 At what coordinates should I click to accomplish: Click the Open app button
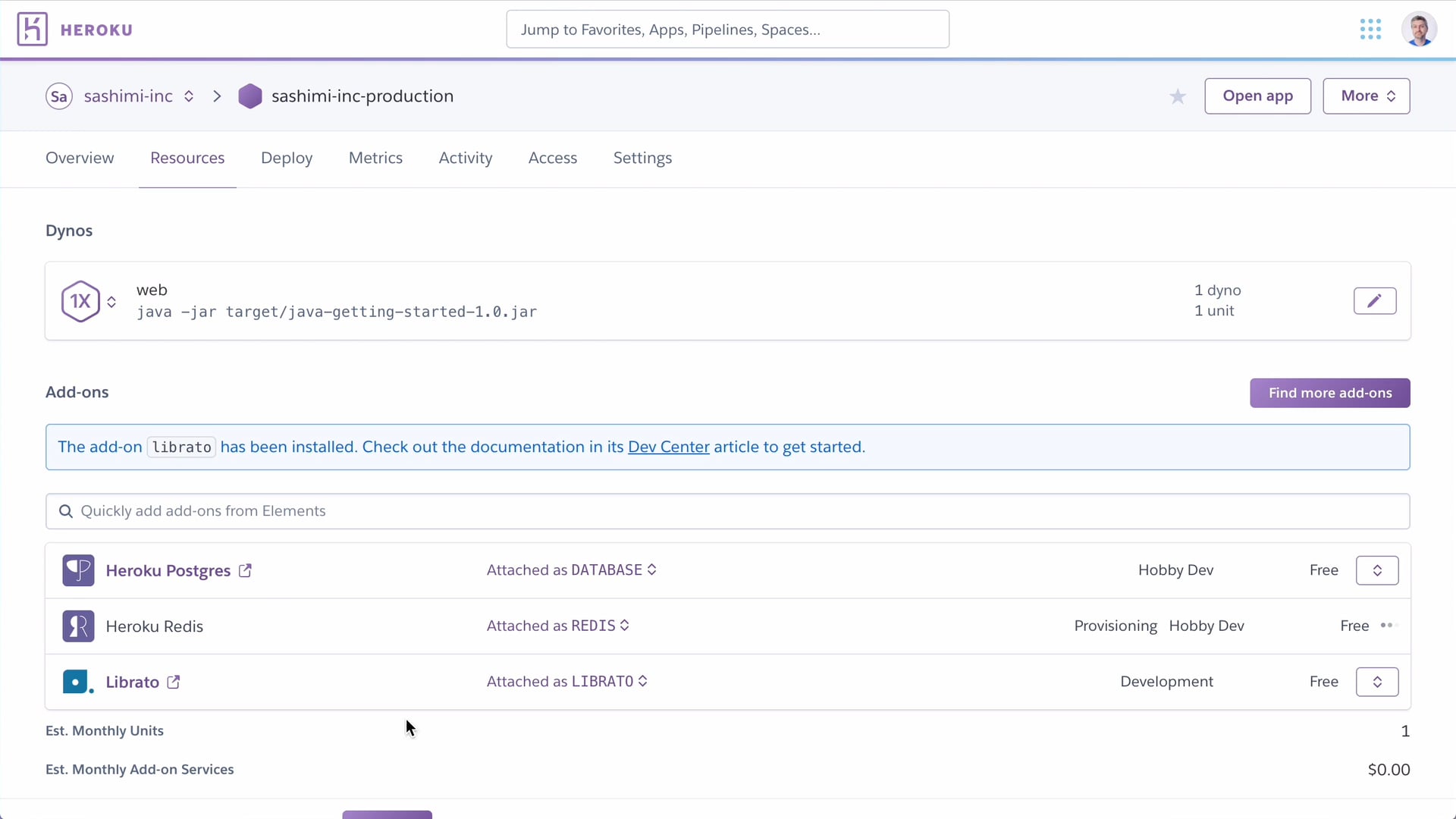click(1258, 96)
